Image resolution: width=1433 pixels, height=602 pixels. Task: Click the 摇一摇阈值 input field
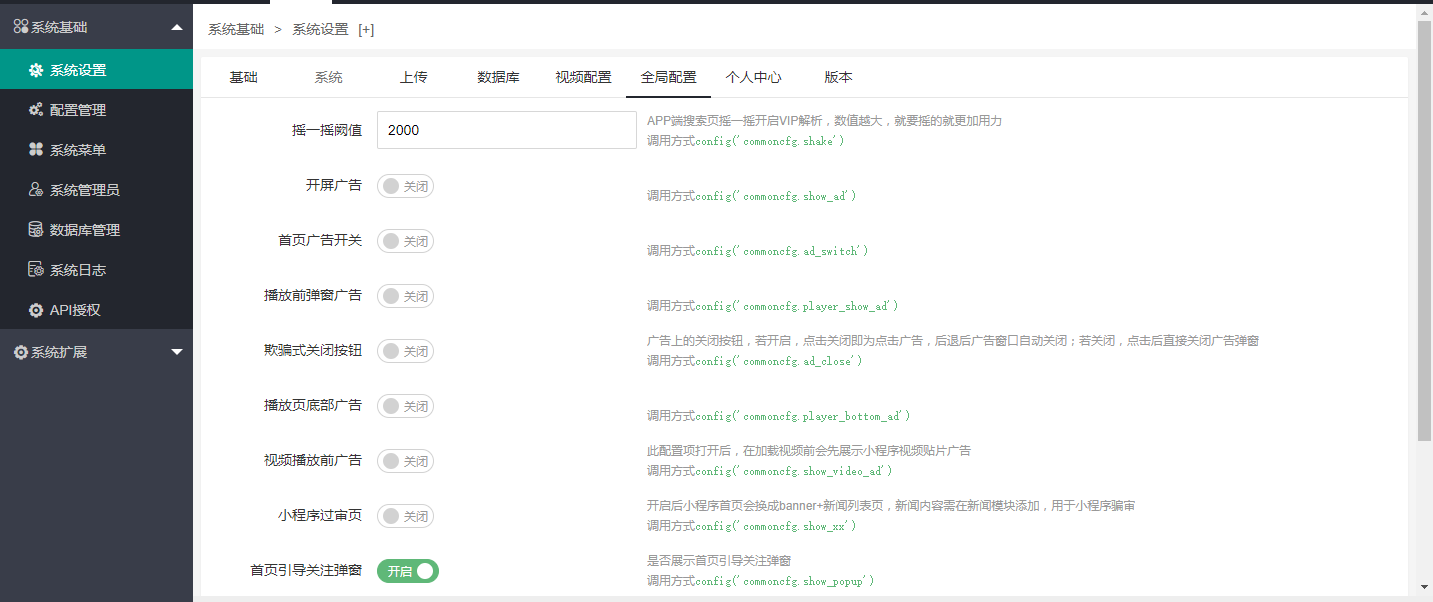(506, 130)
